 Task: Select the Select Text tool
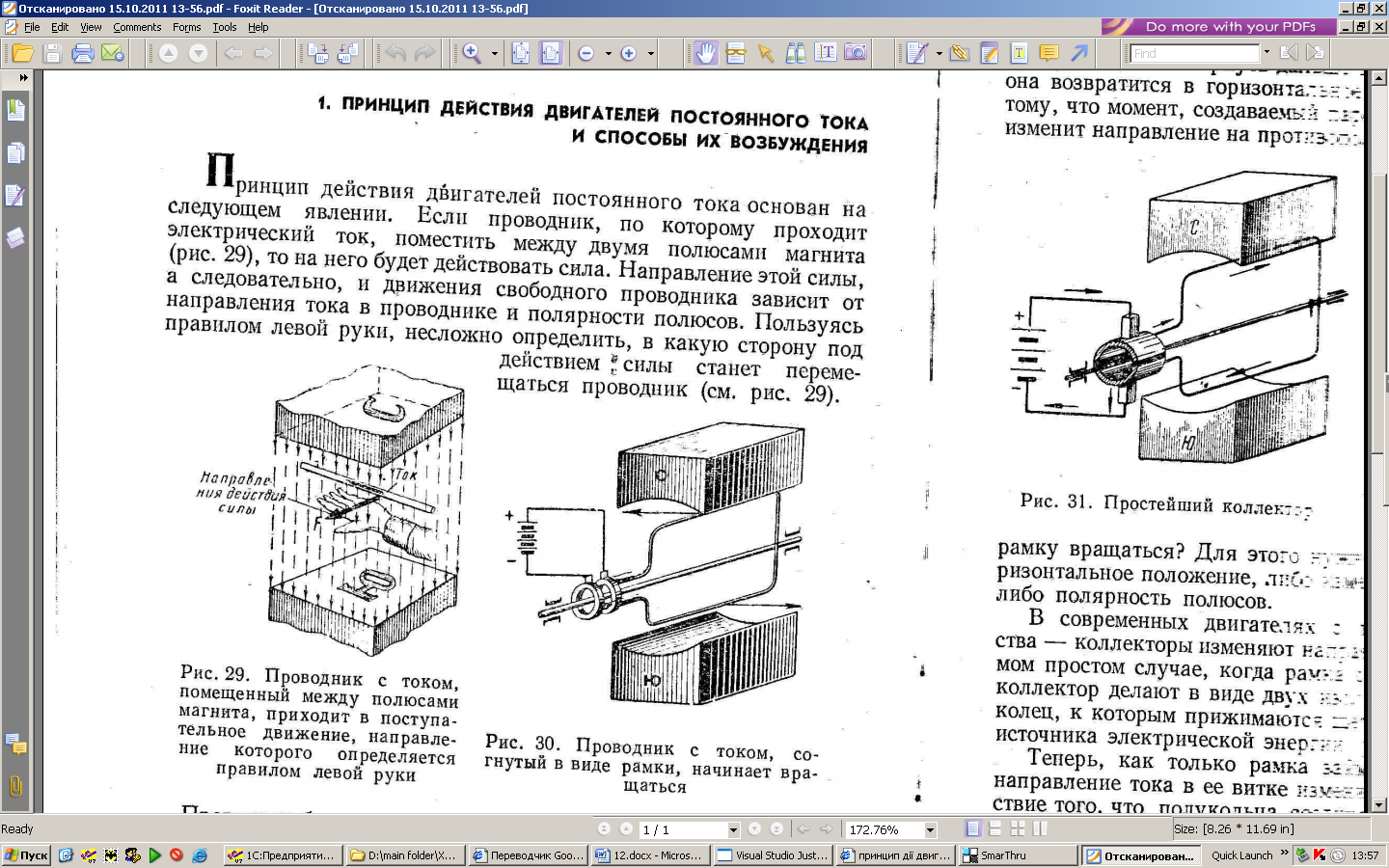coord(826,53)
